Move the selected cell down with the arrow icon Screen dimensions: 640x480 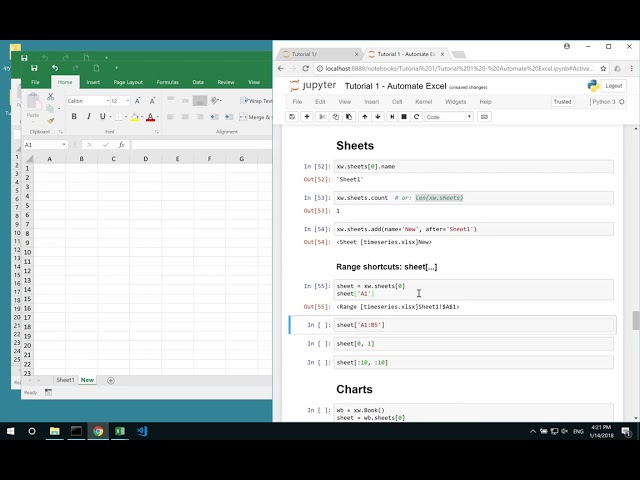click(x=378, y=117)
